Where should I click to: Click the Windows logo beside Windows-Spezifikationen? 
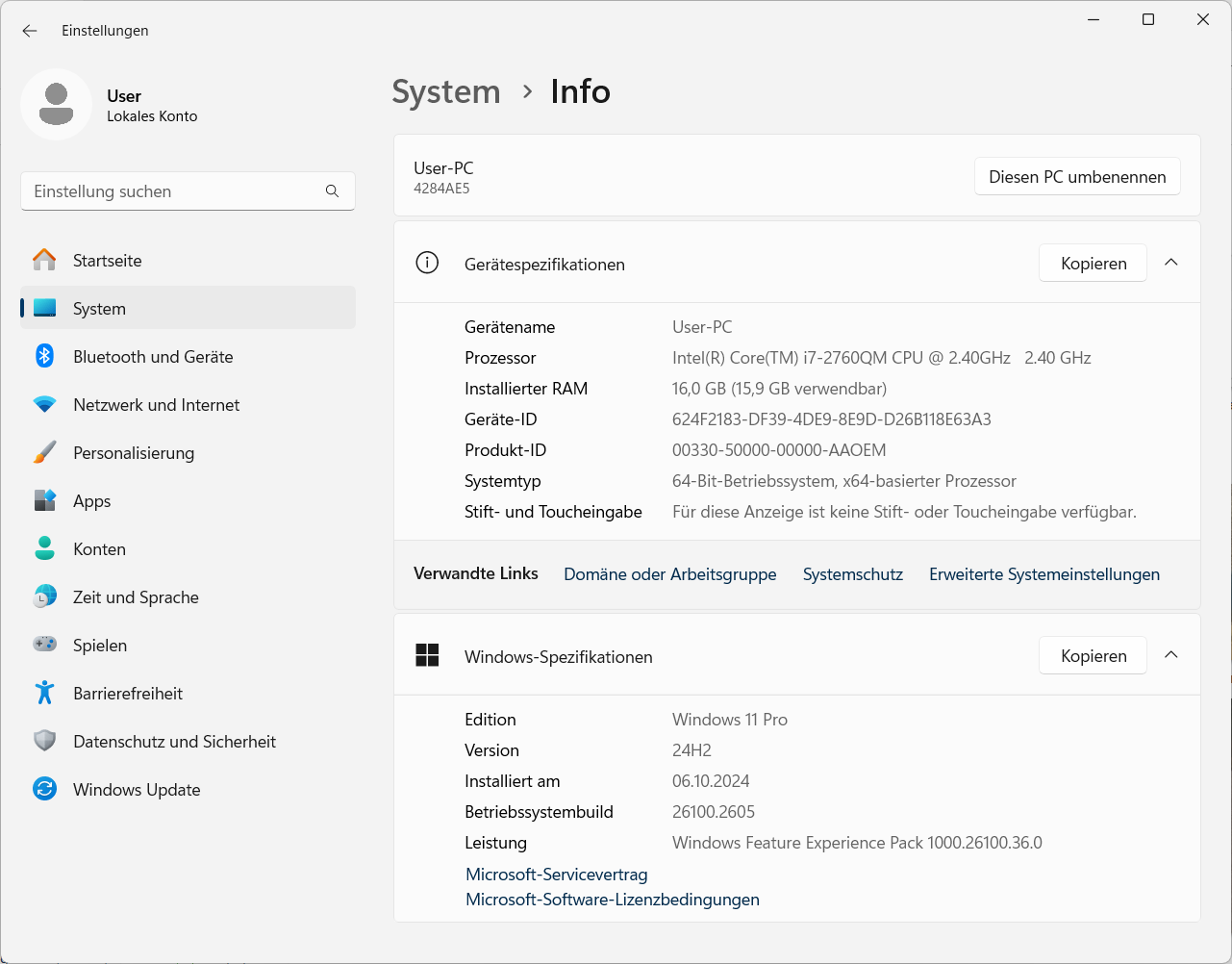[x=427, y=655]
